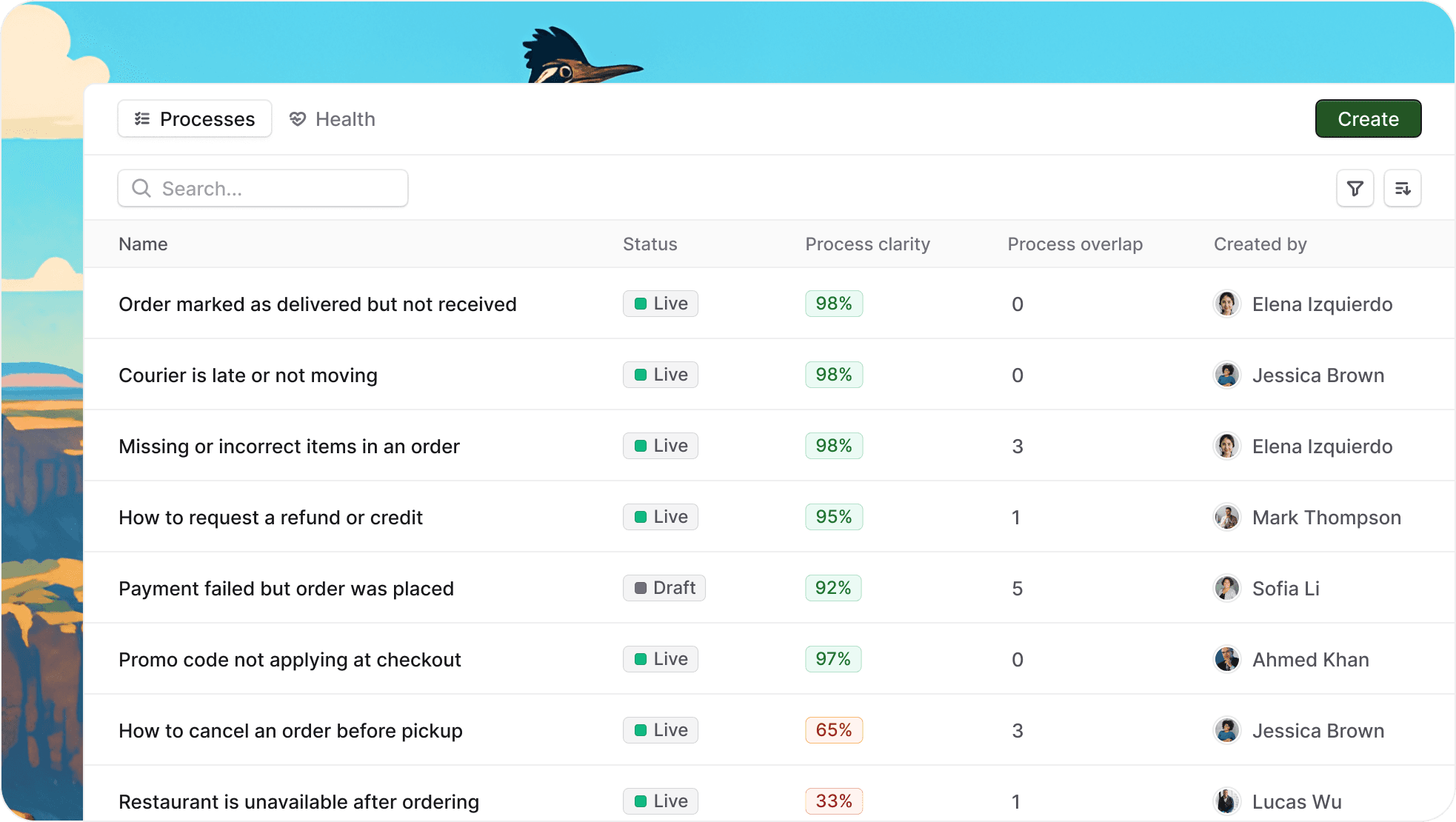Sort by Process overlap column header
The height and width of the screenshot is (822, 1456).
coord(1075,244)
